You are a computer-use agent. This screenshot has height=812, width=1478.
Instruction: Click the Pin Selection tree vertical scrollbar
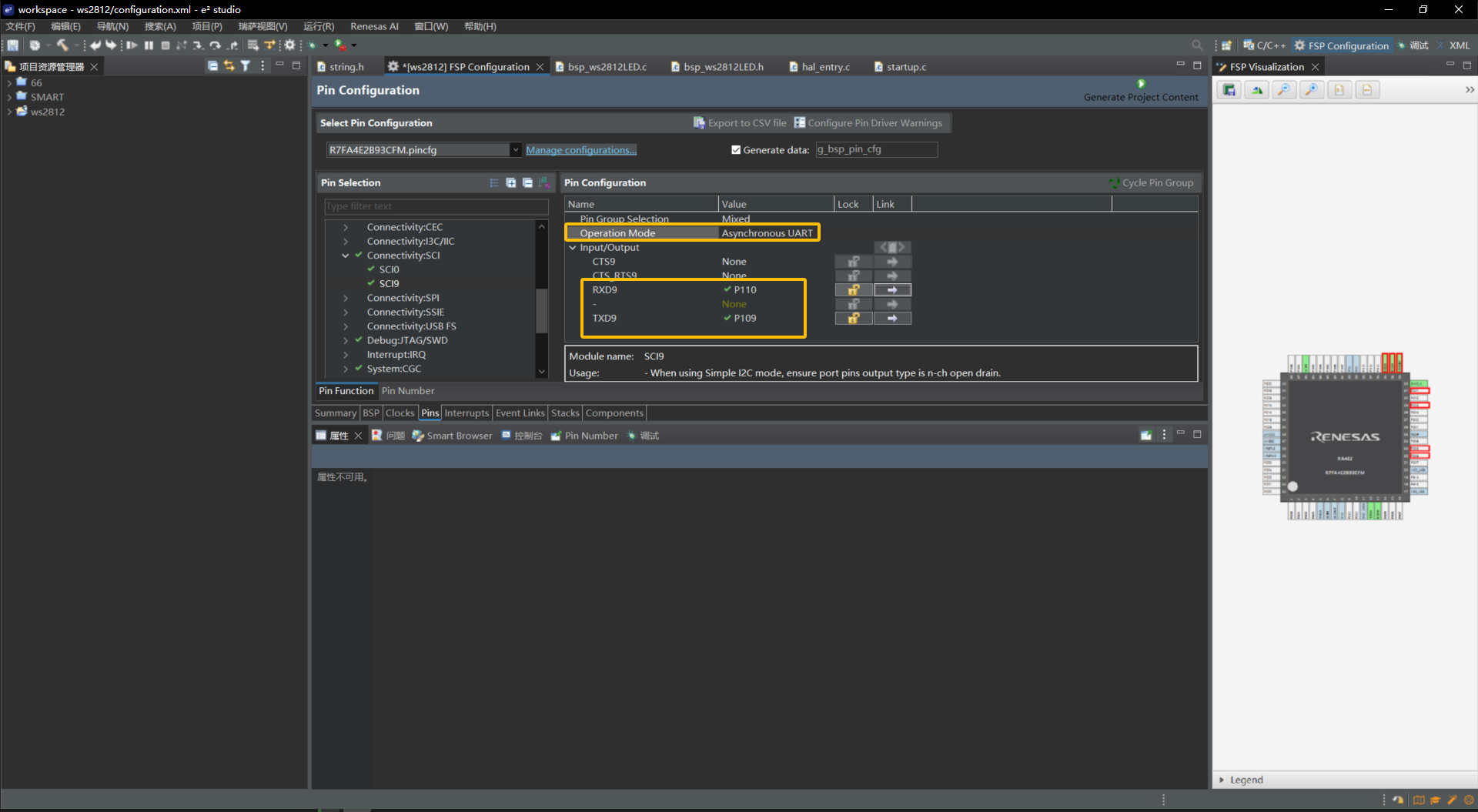[x=542, y=310]
